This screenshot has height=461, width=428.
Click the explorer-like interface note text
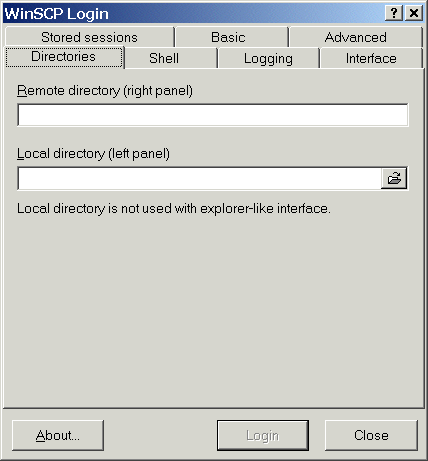coord(174,209)
